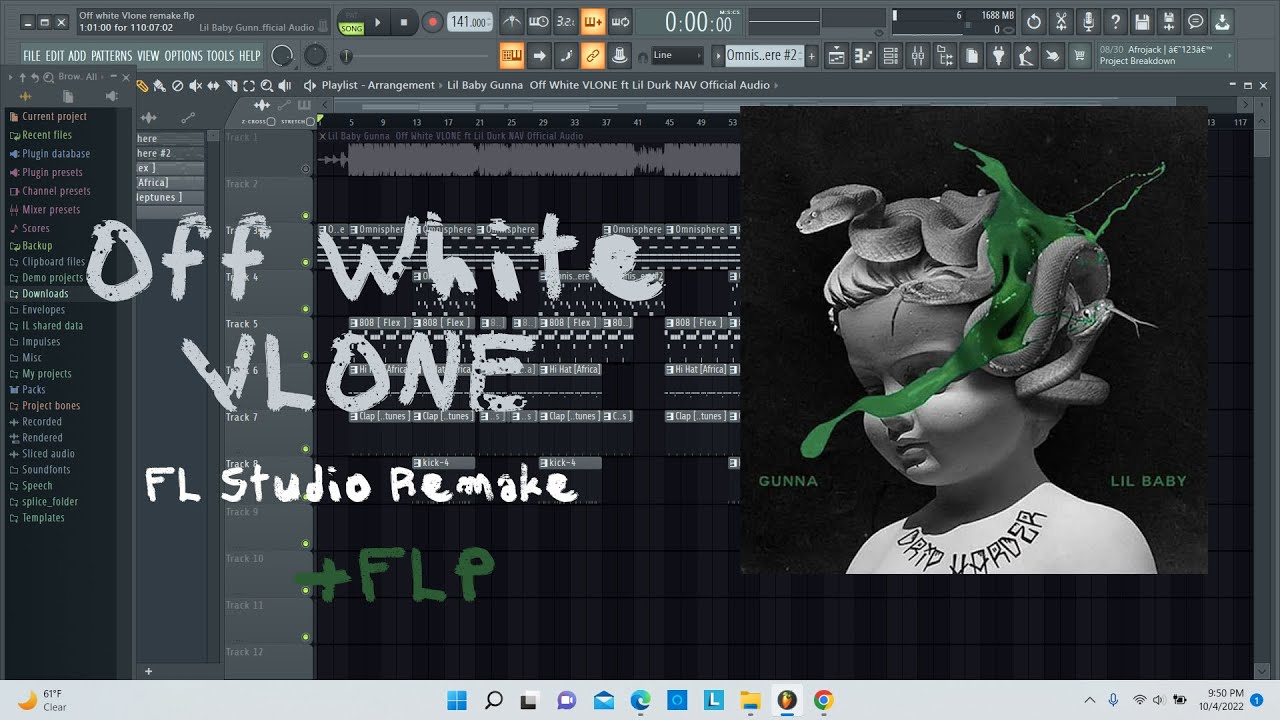
Task: Click the song position slider
Action: point(415,56)
